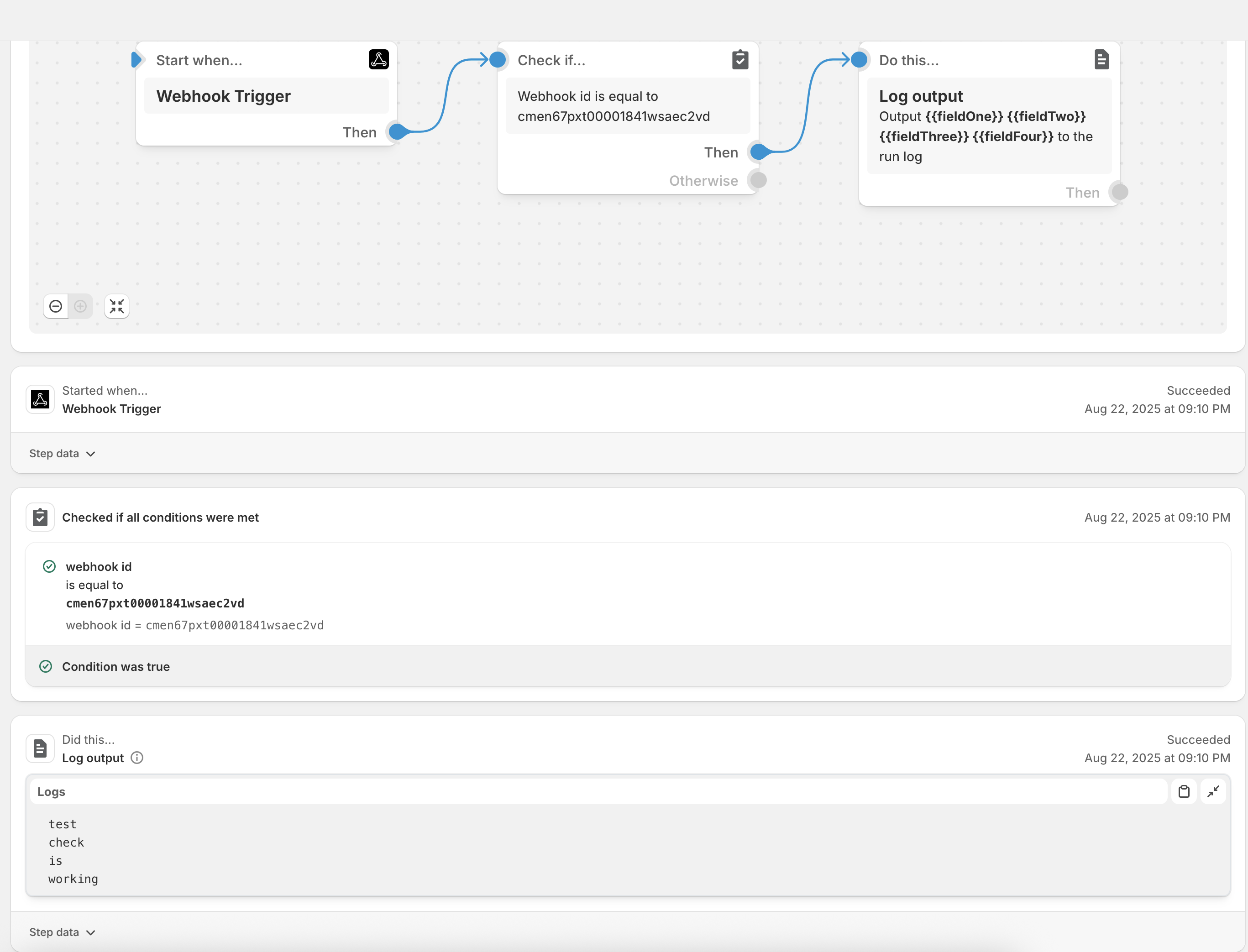1248x952 pixels.
Task: Click the fit-to-view collapse icon
Action: point(117,307)
